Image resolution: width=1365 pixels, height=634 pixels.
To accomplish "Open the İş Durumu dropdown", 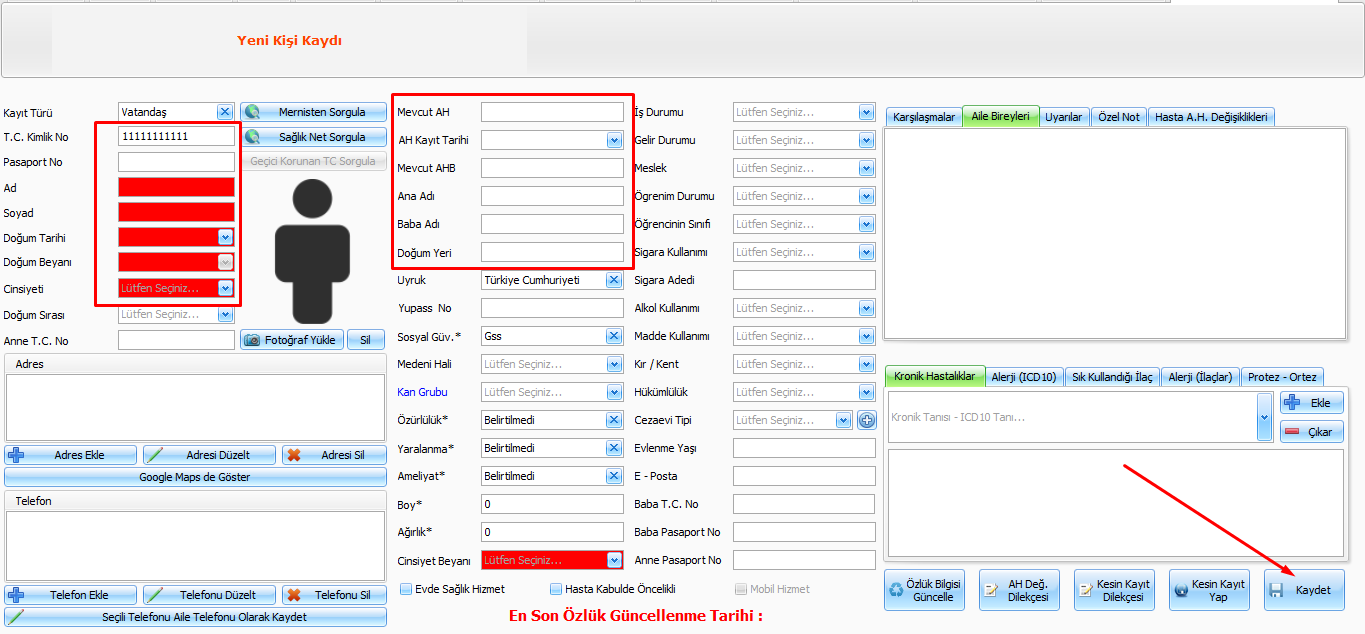I will pos(866,112).
